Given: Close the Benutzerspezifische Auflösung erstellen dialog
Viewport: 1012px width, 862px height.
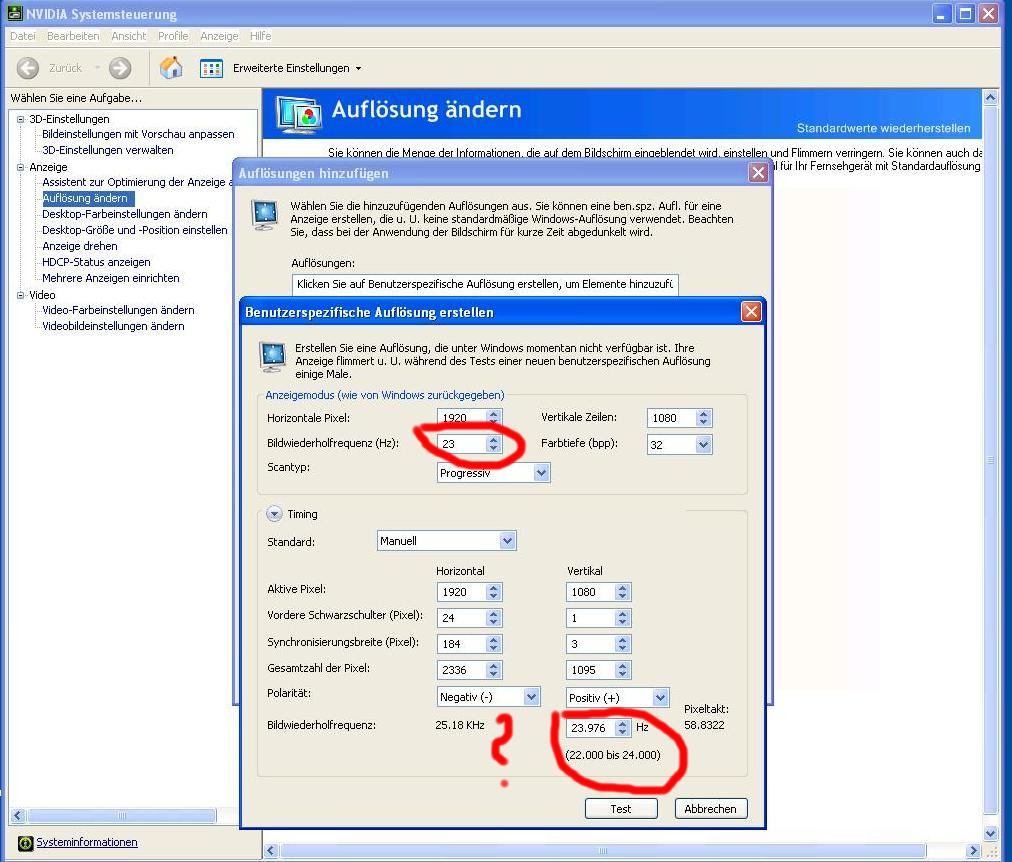Looking at the screenshot, I should 751,312.
